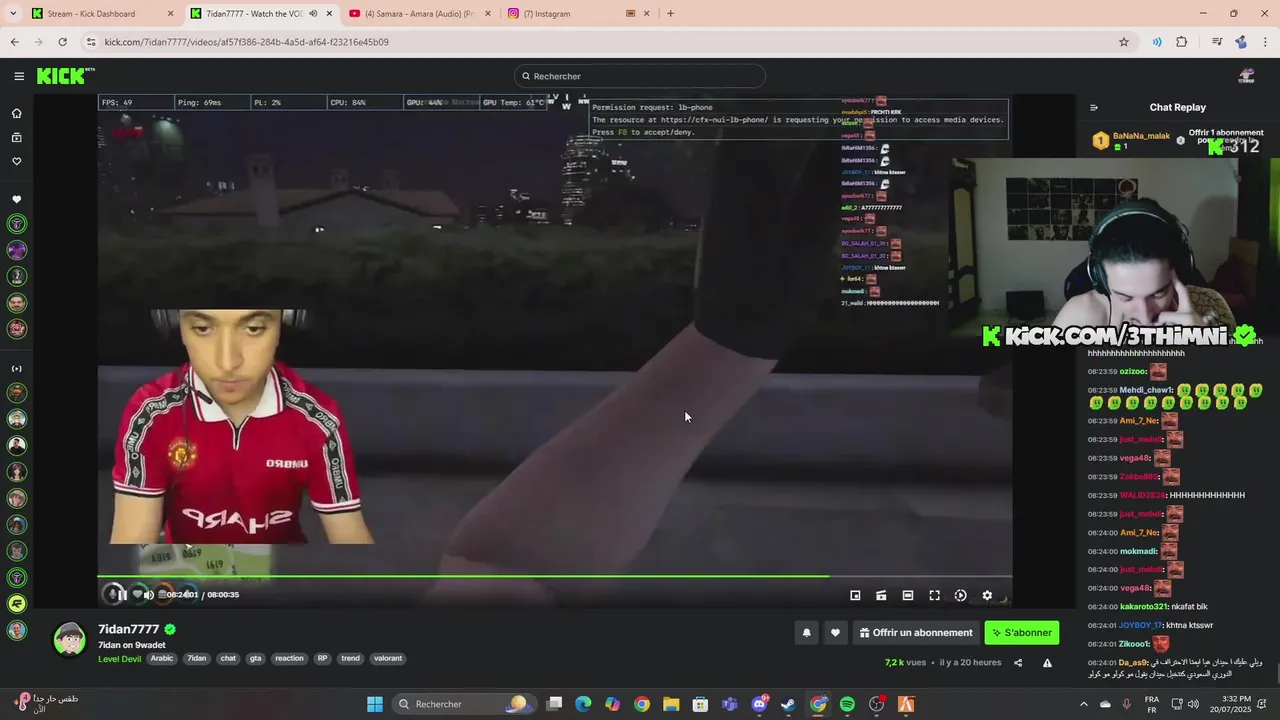
Task: Open BaNaNa_malak top gifter entry
Action: pyautogui.click(x=1130, y=140)
